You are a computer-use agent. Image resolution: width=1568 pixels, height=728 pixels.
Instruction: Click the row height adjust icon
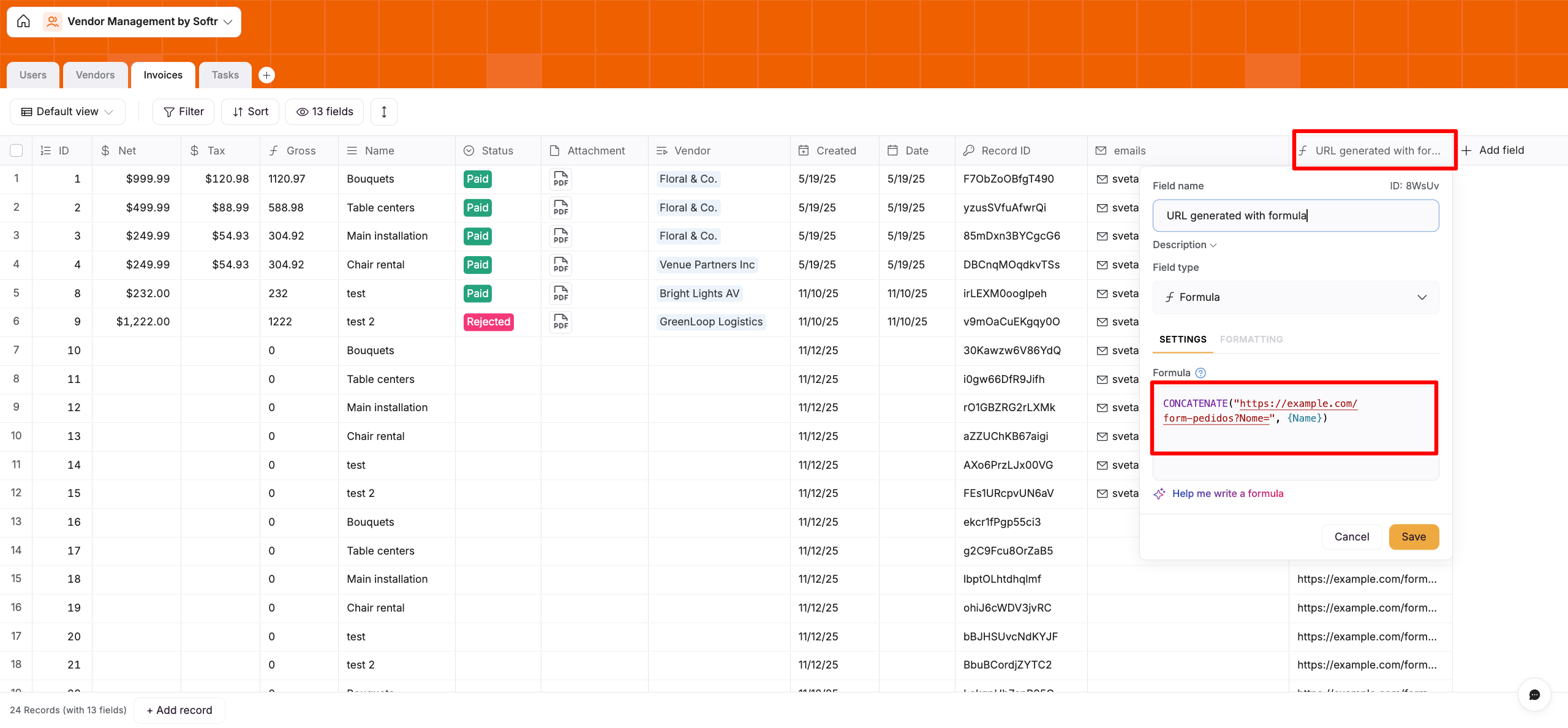(x=384, y=112)
